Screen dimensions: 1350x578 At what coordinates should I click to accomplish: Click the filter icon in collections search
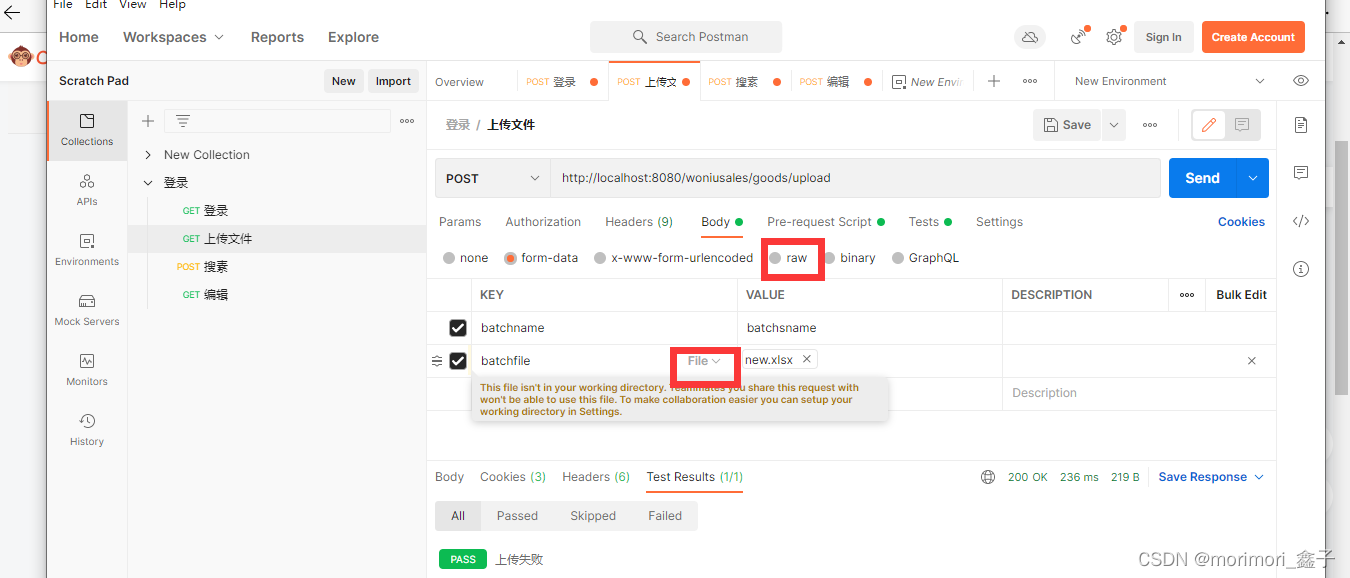[182, 121]
